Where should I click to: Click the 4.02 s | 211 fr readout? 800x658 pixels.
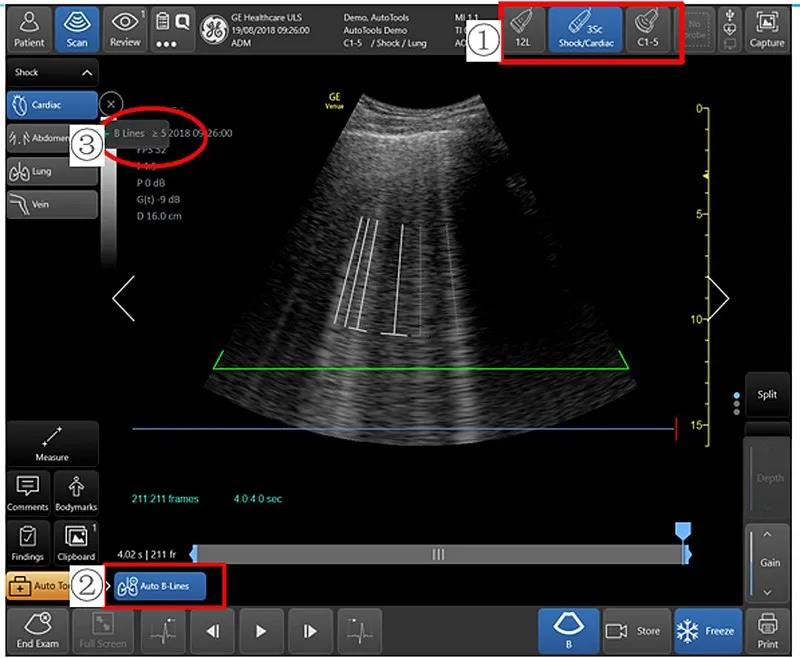tap(146, 554)
